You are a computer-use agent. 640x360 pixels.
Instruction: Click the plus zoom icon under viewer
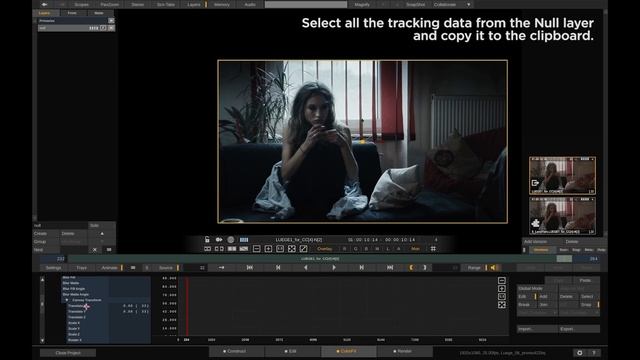(x=268, y=249)
